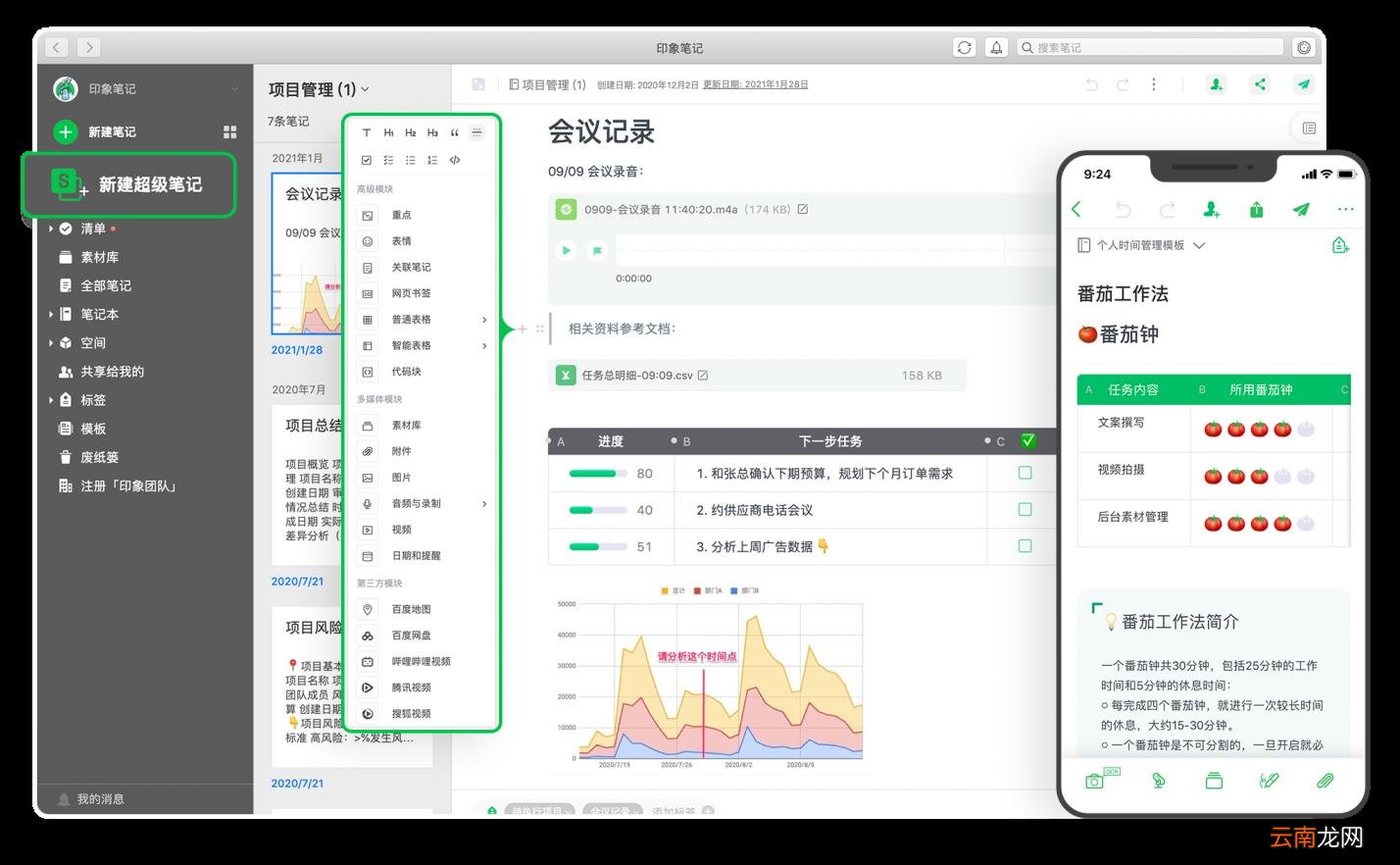
Task: Play the 0909-会议录音 audio
Action: (x=566, y=250)
